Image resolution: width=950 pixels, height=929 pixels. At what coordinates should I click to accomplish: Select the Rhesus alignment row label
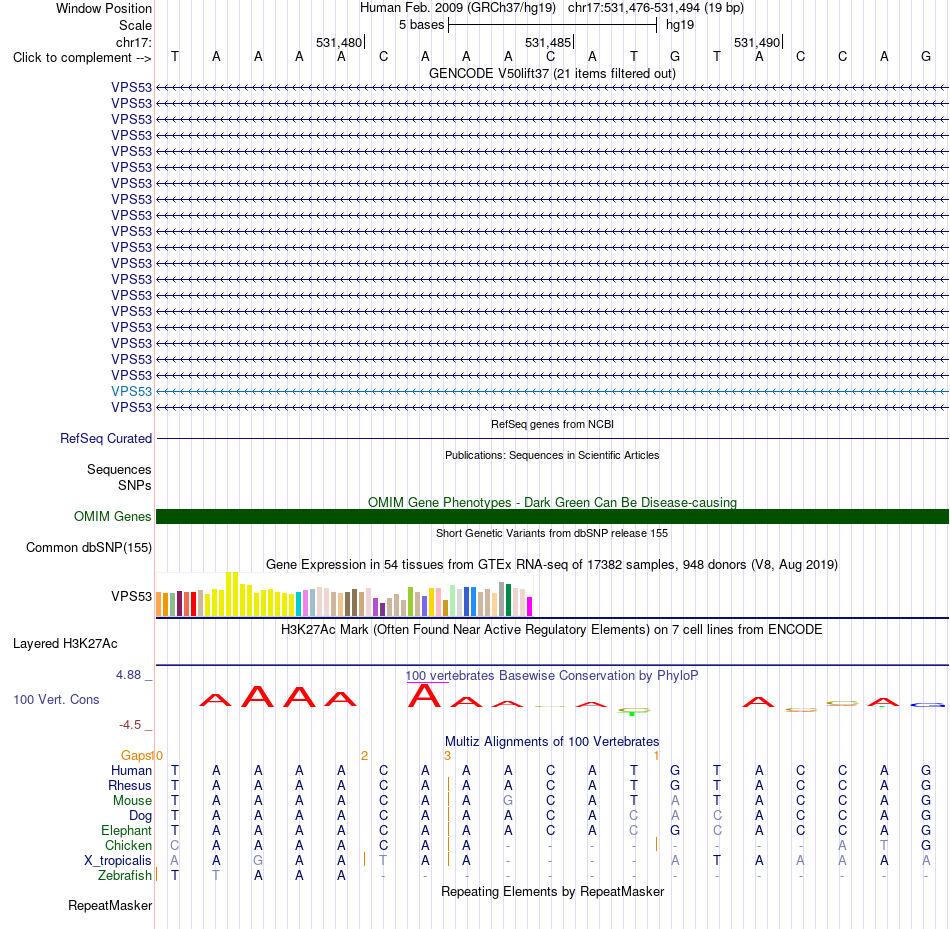130,785
